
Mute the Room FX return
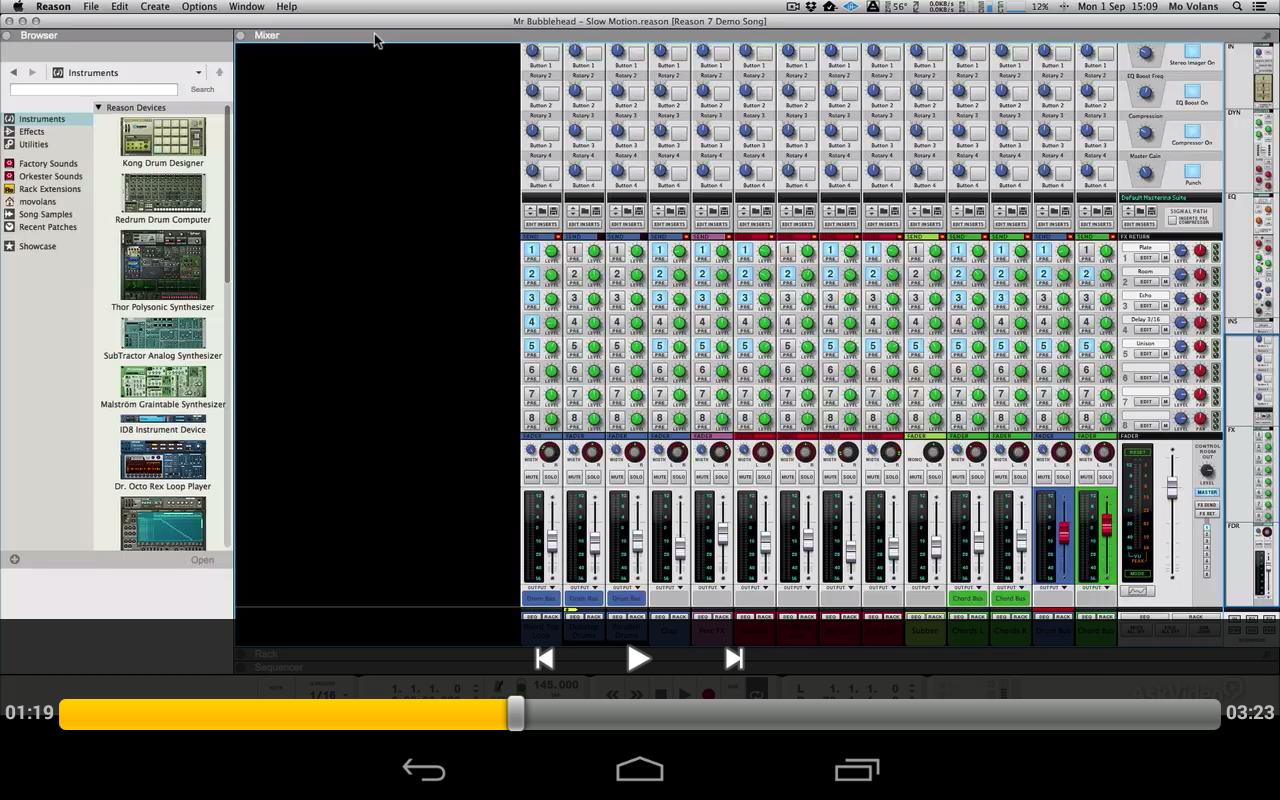(1165, 282)
